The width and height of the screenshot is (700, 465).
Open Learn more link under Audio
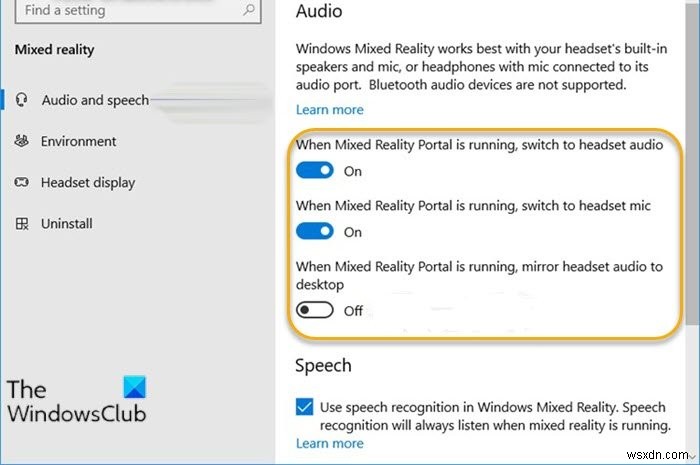point(330,110)
